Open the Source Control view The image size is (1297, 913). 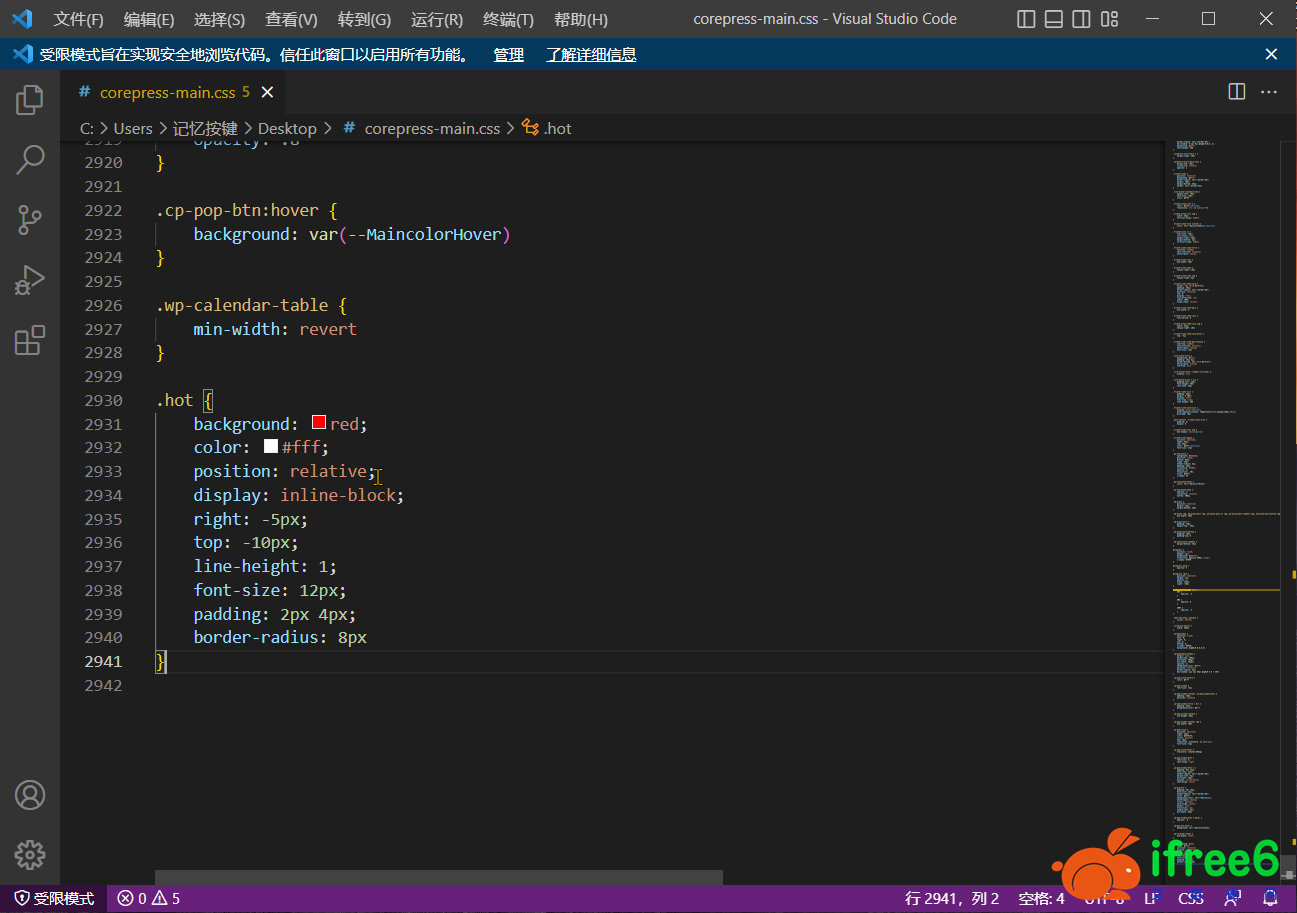pos(30,220)
